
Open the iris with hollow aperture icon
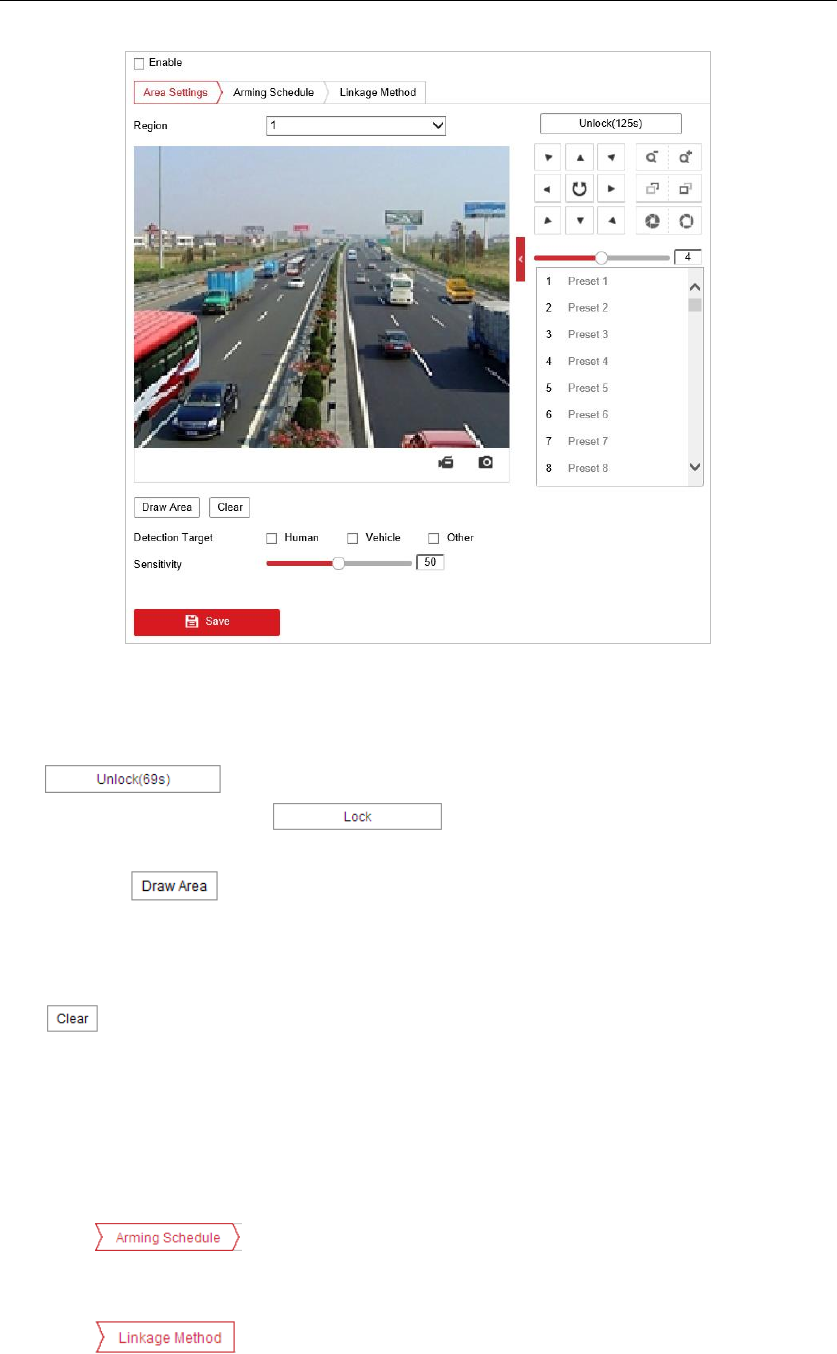click(685, 220)
